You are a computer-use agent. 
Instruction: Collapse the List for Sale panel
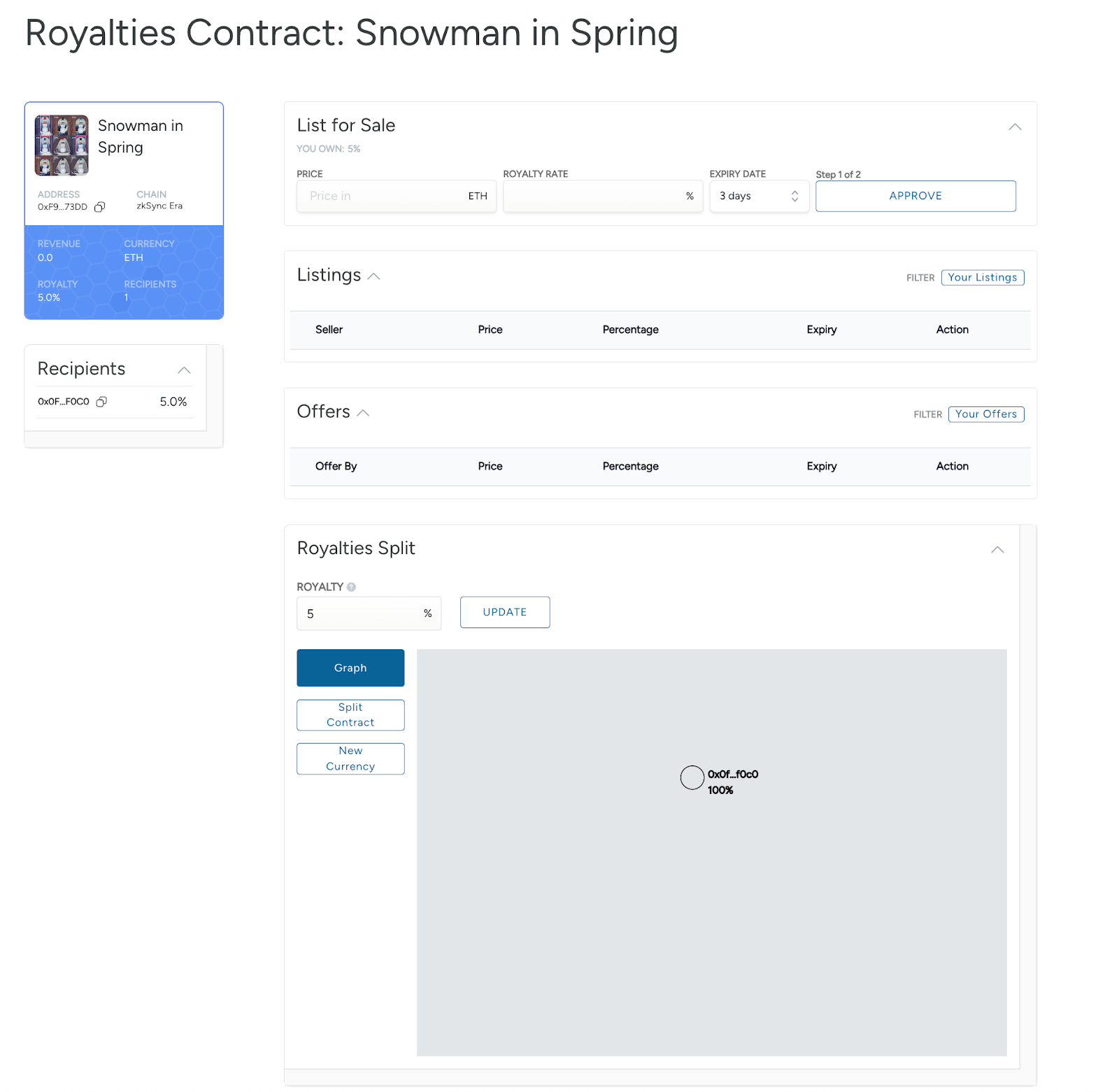(1015, 127)
